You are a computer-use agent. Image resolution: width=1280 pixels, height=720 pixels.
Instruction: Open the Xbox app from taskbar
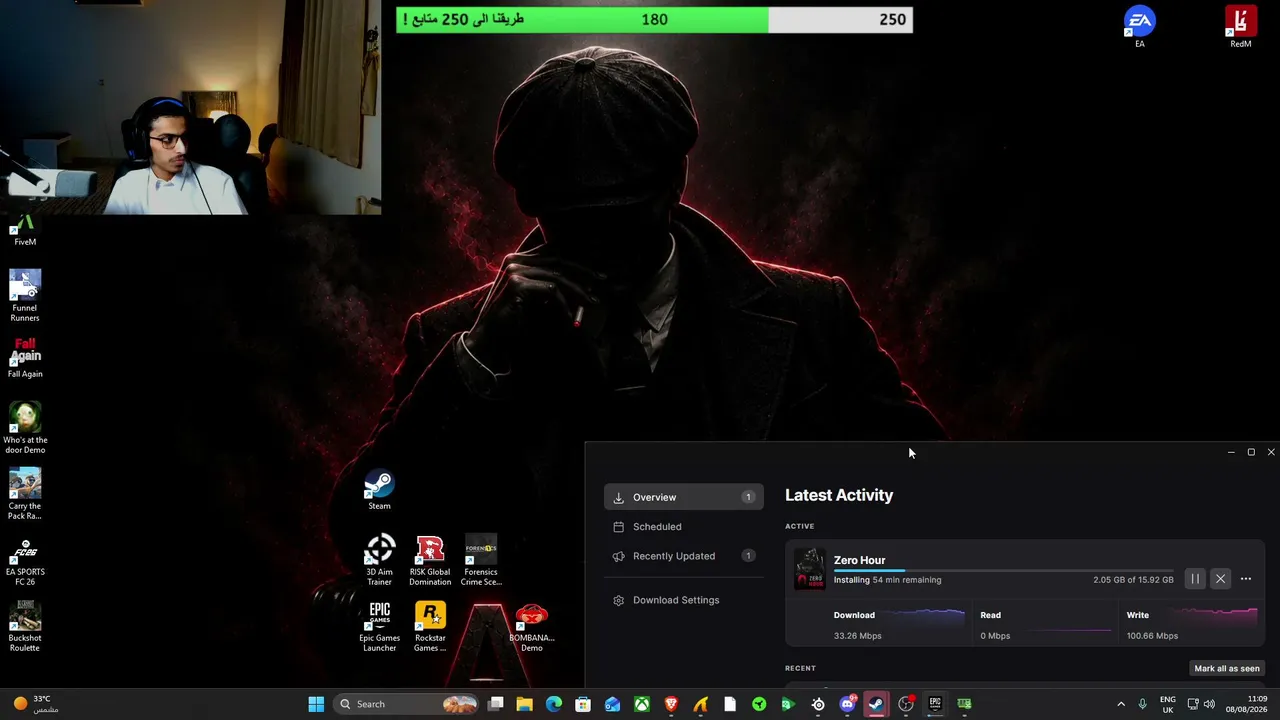[642, 704]
